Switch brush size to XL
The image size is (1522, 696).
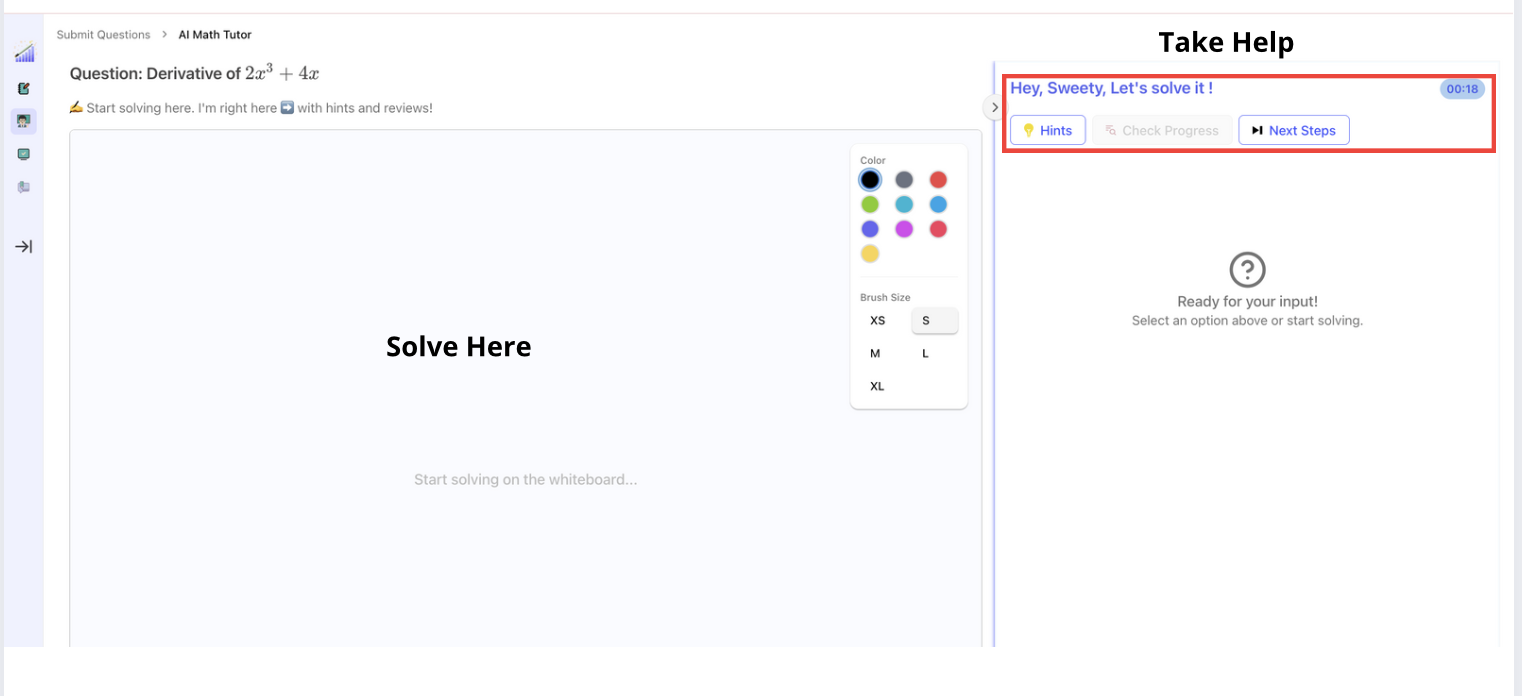[877, 386]
